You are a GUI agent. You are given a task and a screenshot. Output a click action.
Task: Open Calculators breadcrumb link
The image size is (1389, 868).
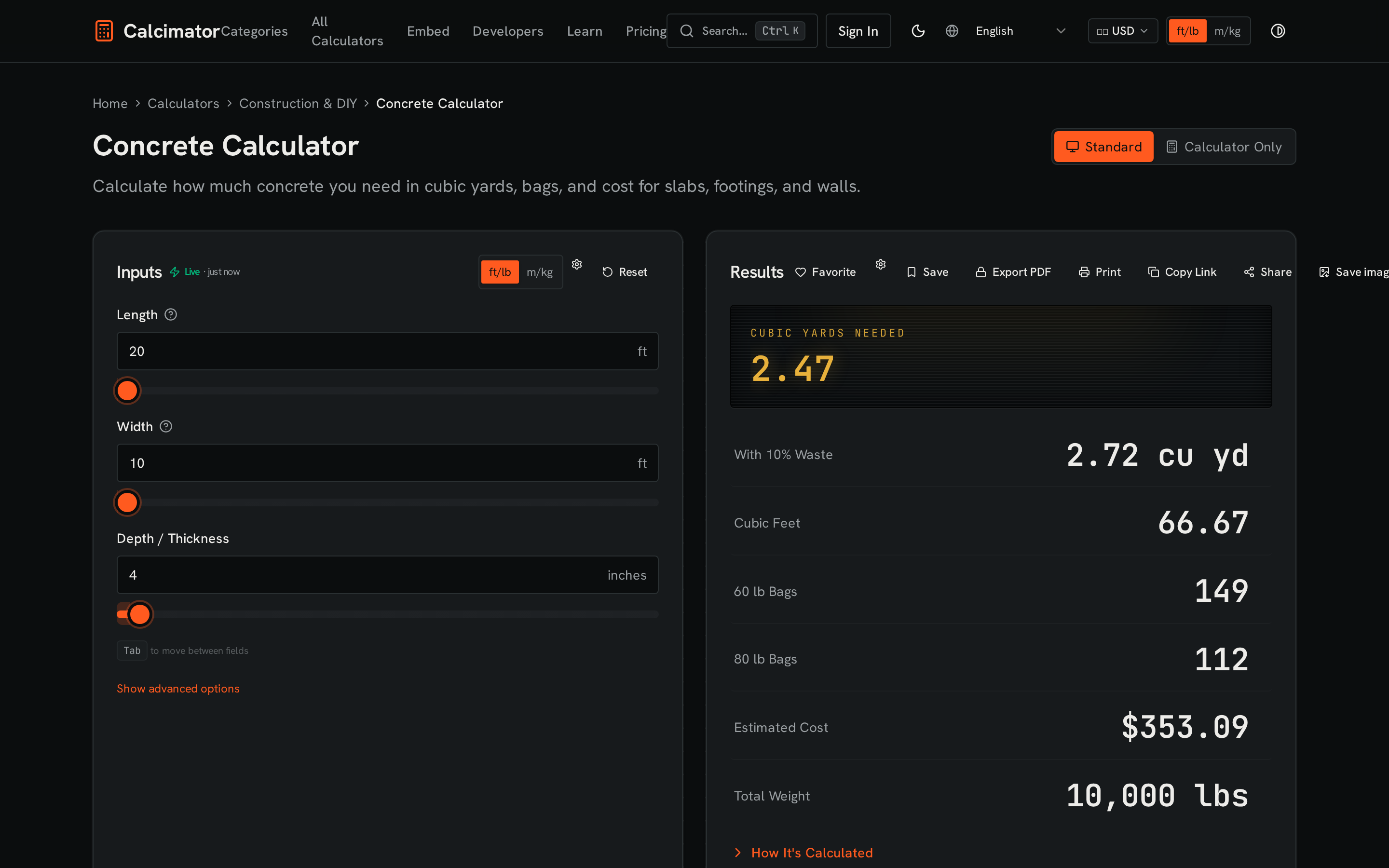pos(183,103)
